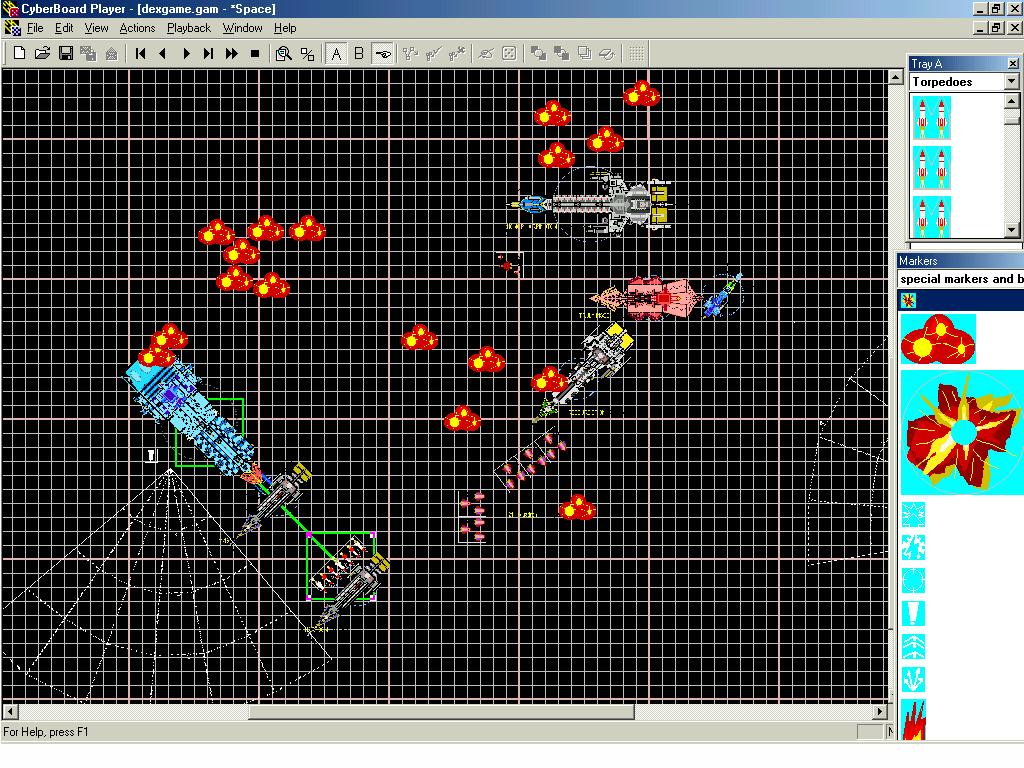Stop playback with the square icon
This screenshot has width=1024, height=768.
[255, 54]
